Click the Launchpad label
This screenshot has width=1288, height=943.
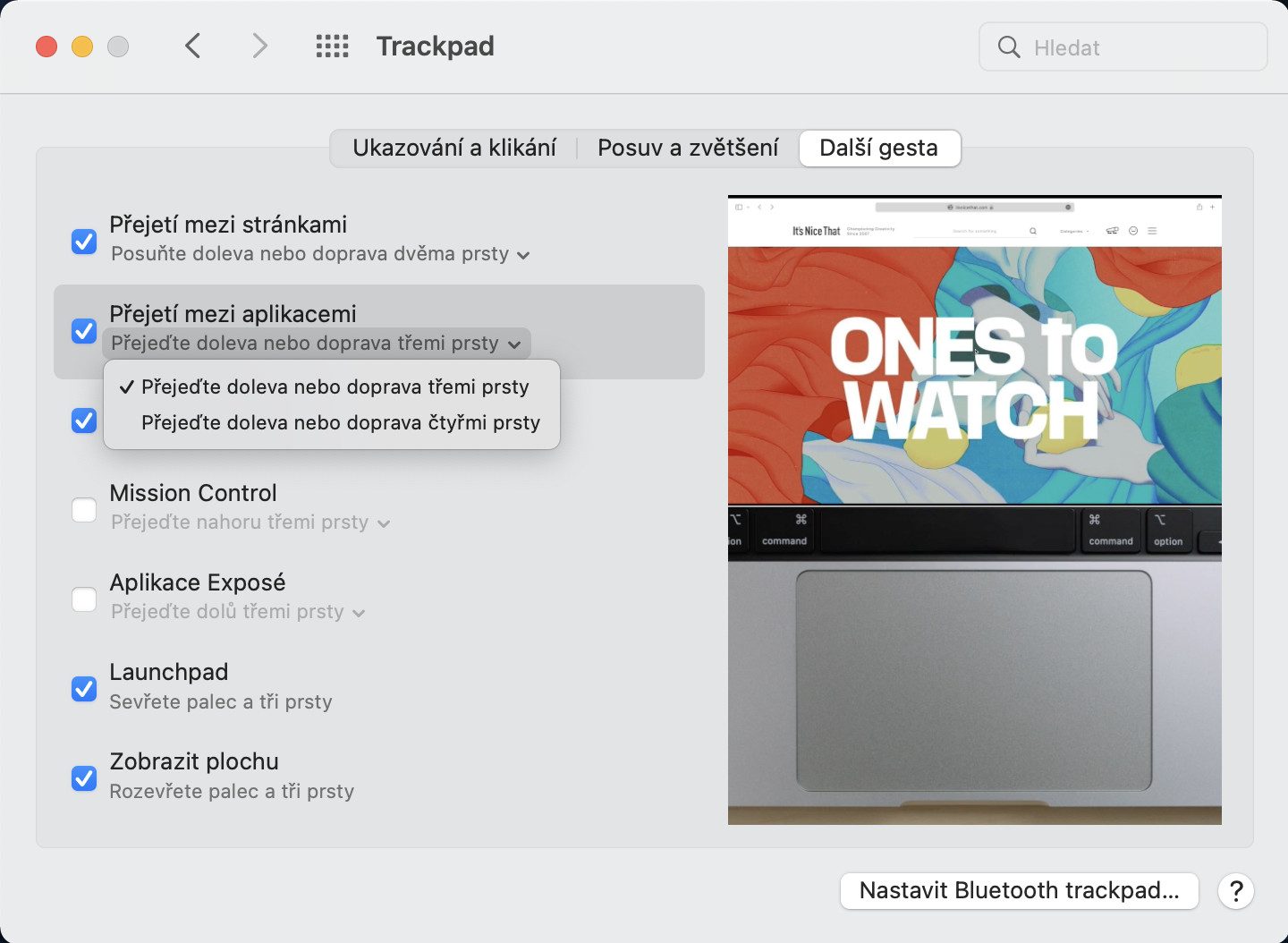169,672
